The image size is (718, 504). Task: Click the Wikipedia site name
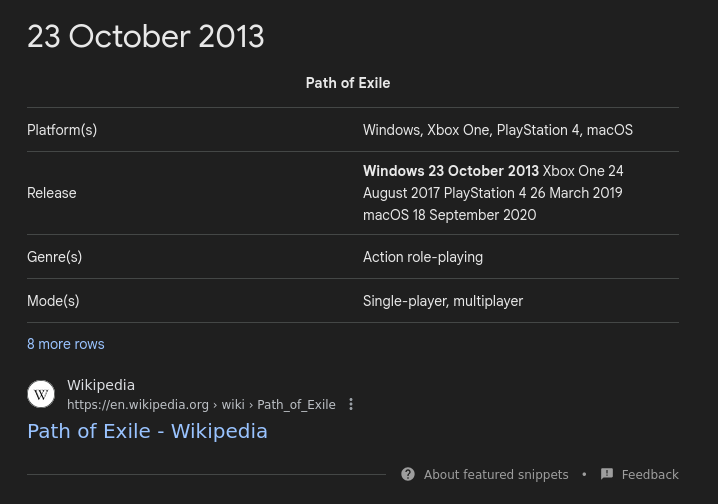(x=101, y=385)
